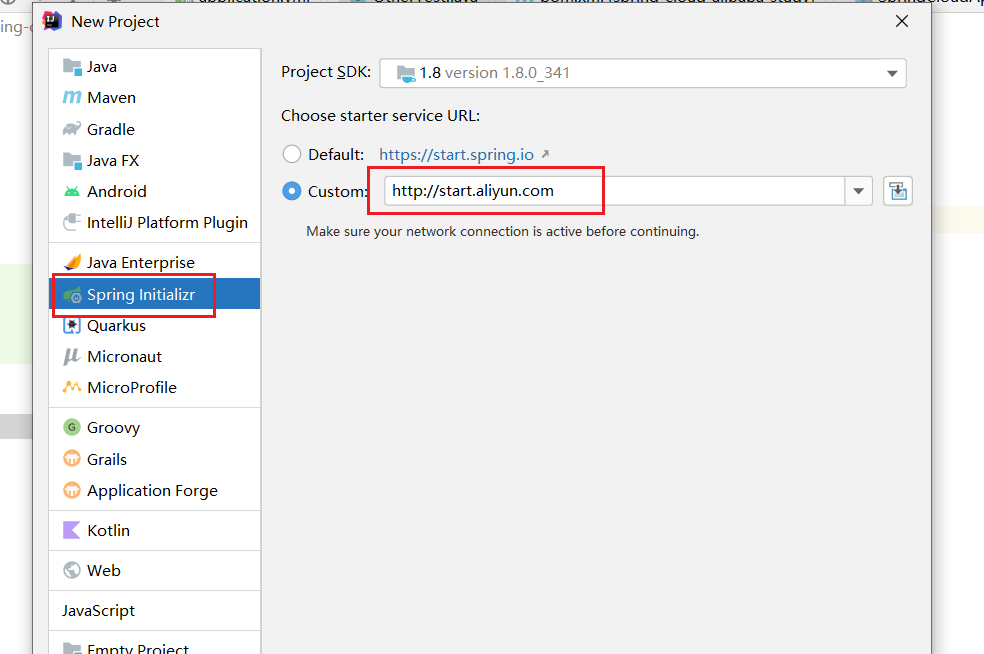The height and width of the screenshot is (654, 984).
Task: Click the orange Grails icon
Action: [72, 459]
